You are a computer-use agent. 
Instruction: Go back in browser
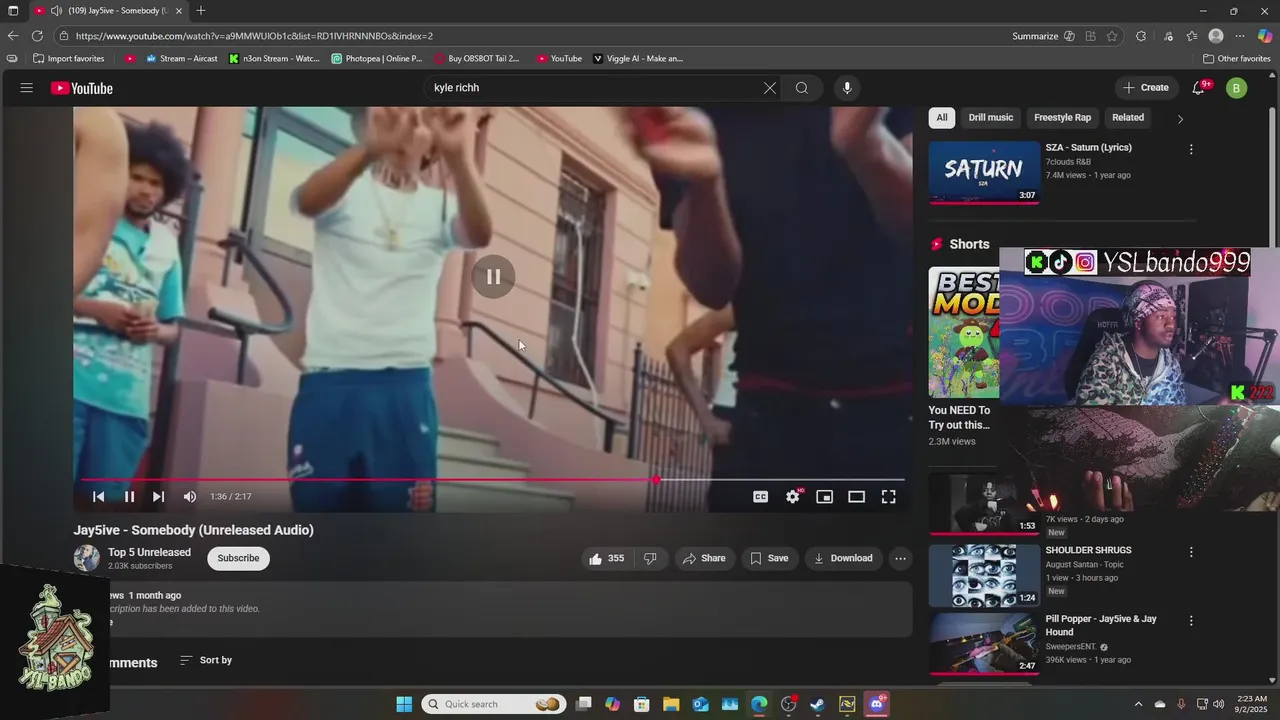[x=13, y=36]
